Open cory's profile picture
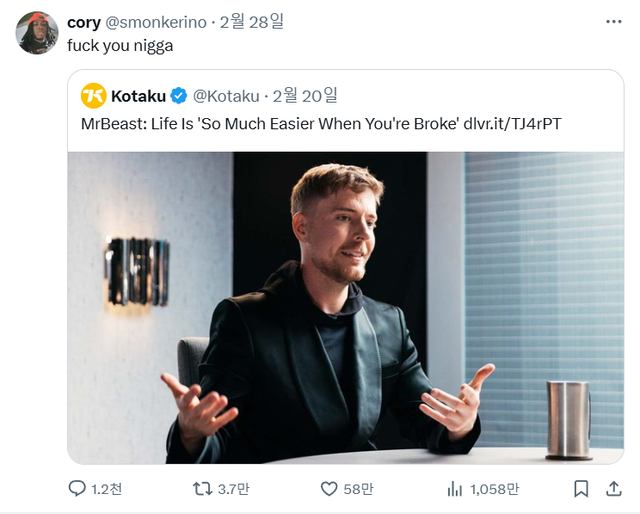 pyautogui.click(x=37, y=33)
